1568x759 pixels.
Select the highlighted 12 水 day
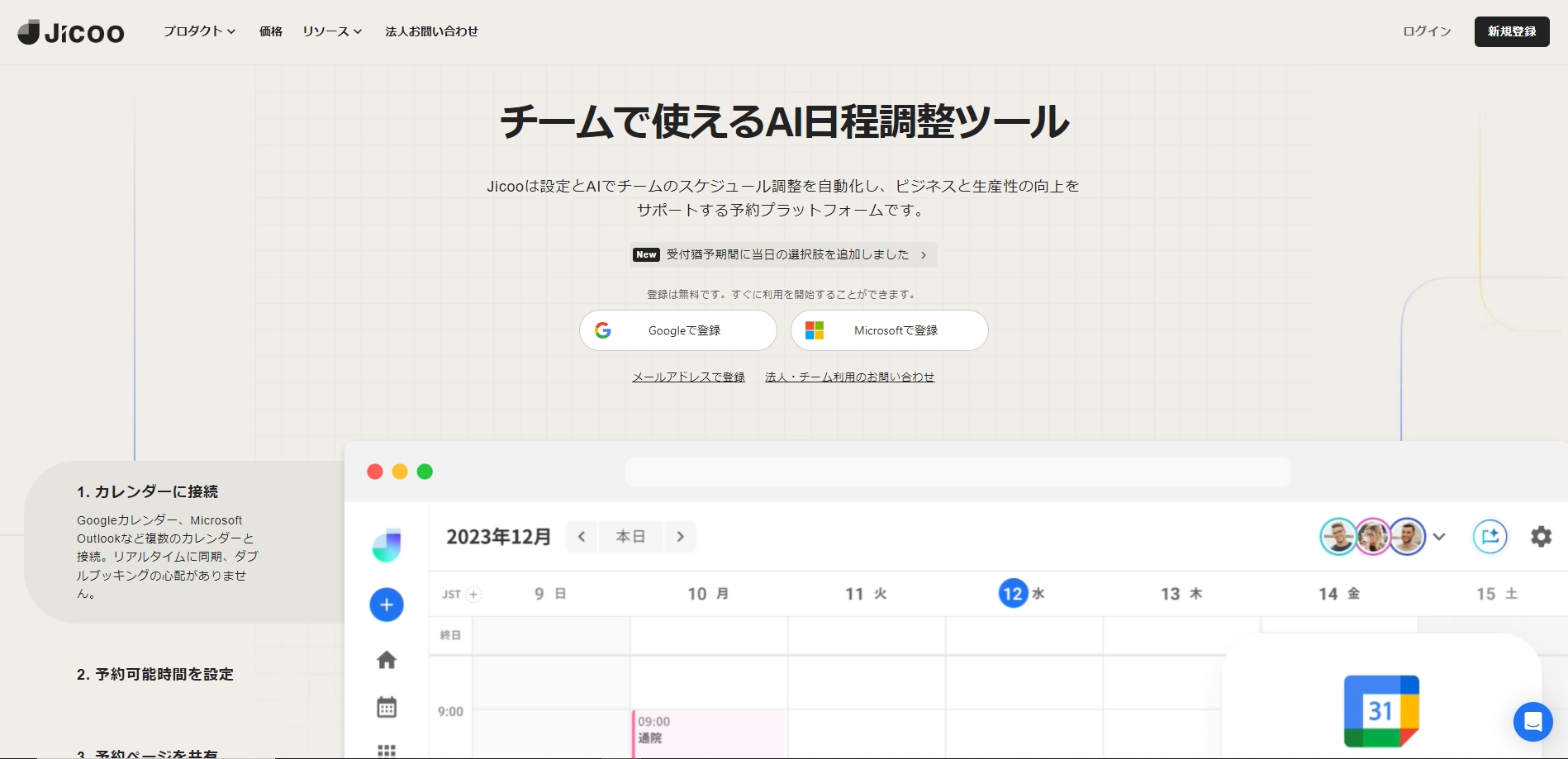pyautogui.click(x=1022, y=594)
